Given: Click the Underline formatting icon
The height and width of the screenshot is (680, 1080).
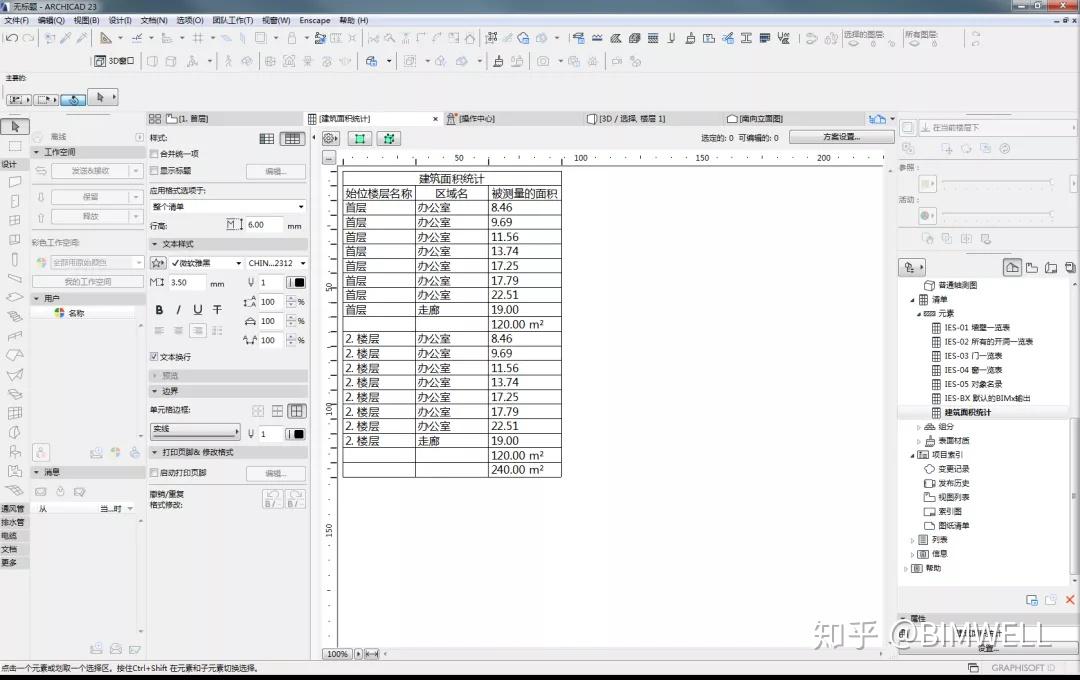Looking at the screenshot, I should coord(198,310).
